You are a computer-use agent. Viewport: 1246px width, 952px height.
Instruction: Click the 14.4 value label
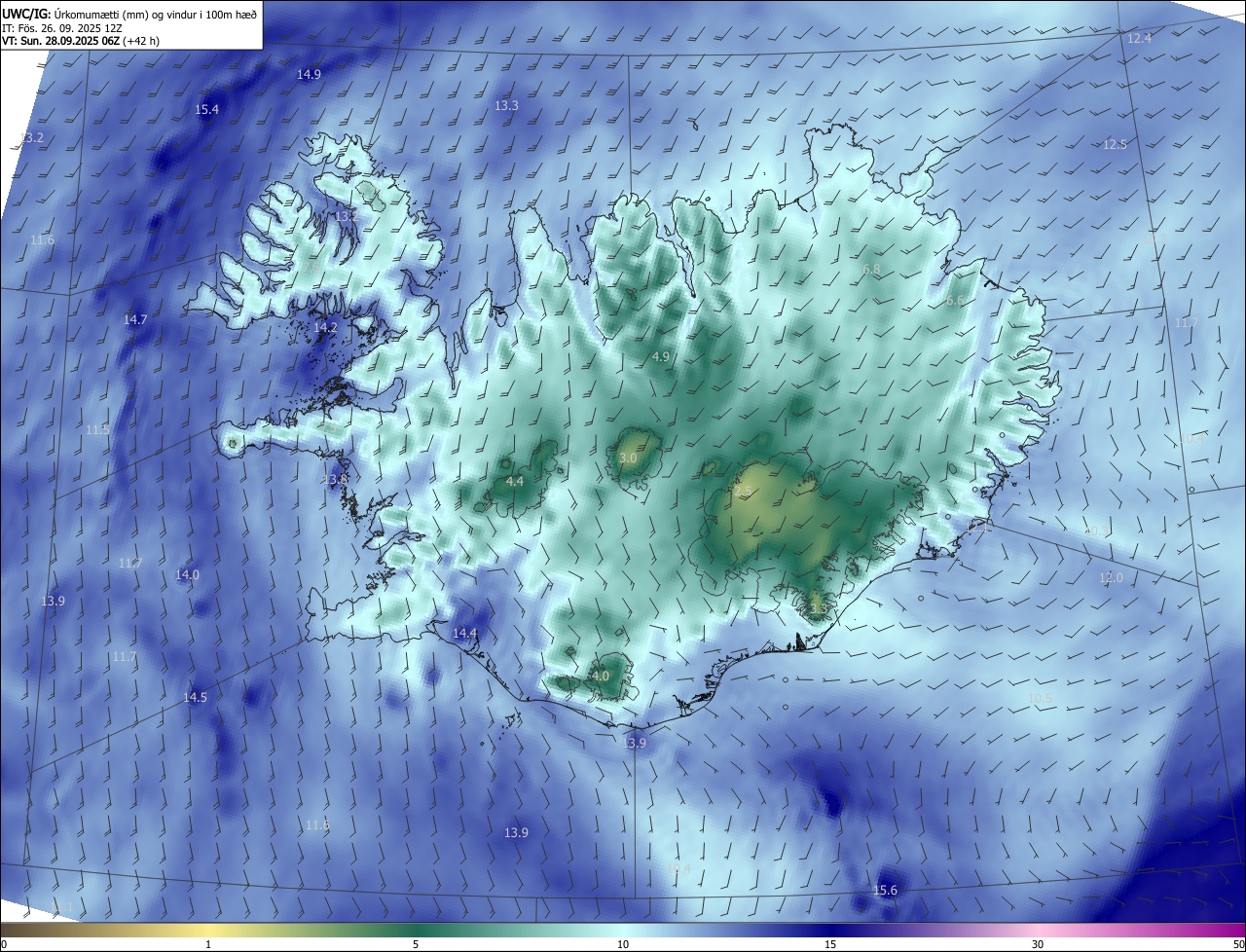pyautogui.click(x=465, y=633)
